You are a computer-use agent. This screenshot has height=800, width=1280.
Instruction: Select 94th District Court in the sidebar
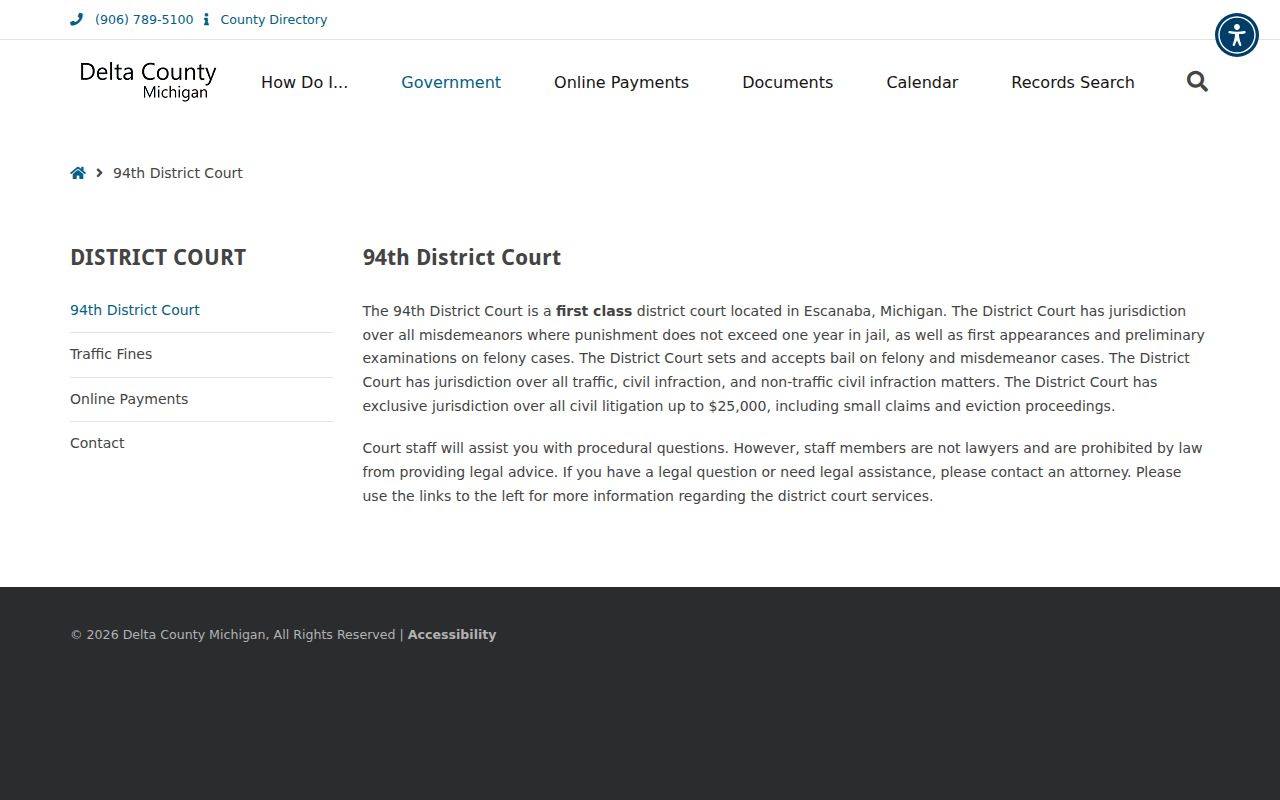(x=135, y=310)
